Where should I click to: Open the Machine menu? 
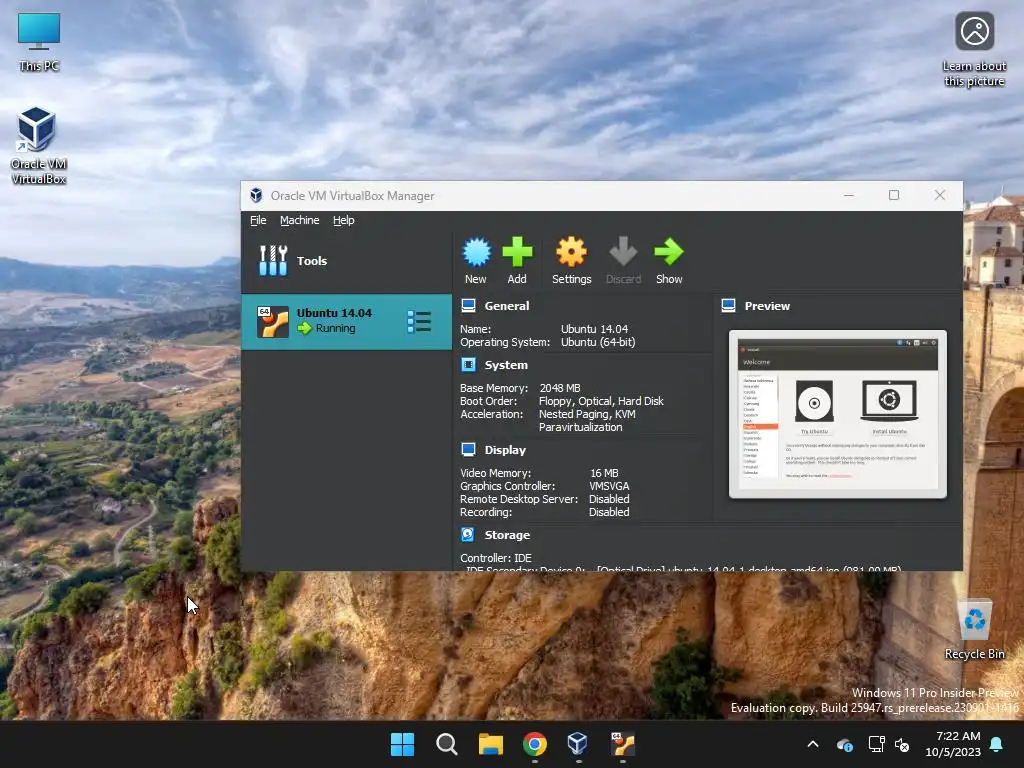[300, 220]
